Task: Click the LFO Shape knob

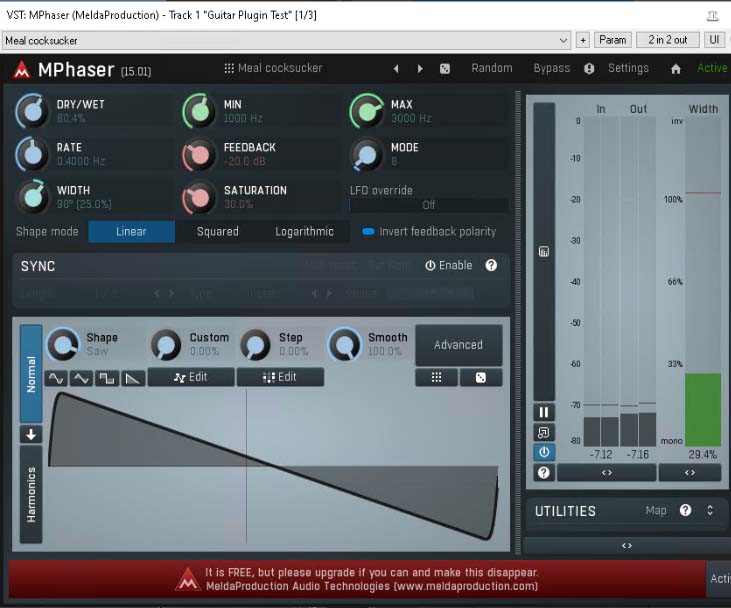Action: point(63,345)
